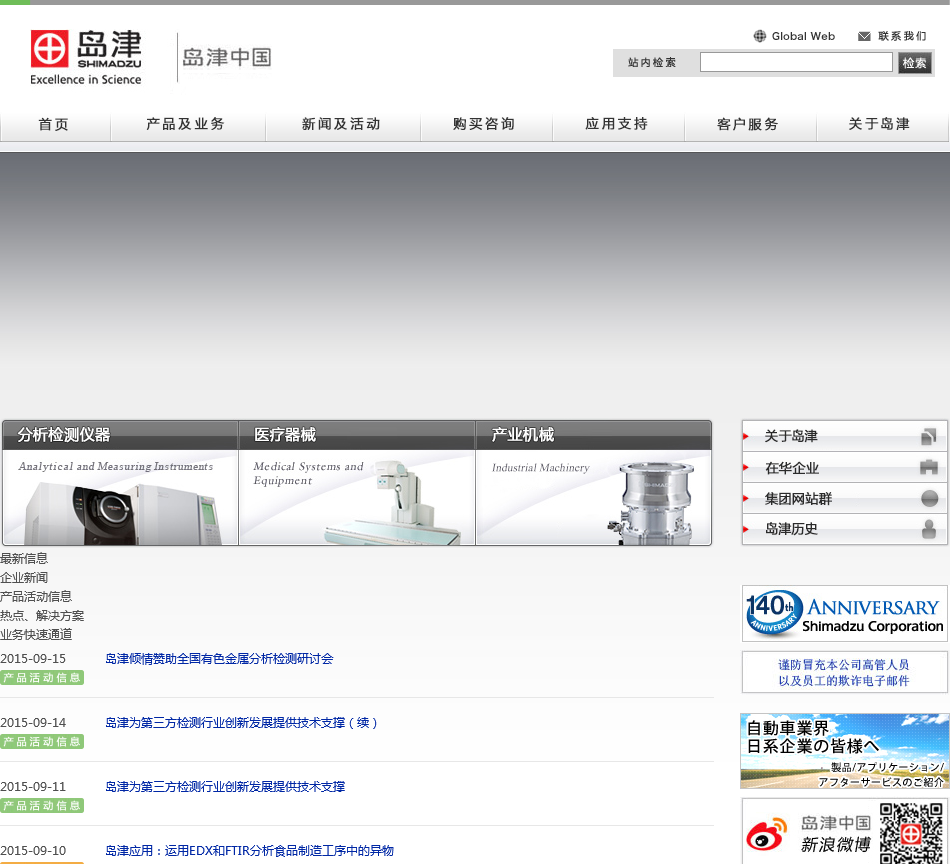
Task: Click the person icon in 岛津历史 row
Action: (x=929, y=529)
